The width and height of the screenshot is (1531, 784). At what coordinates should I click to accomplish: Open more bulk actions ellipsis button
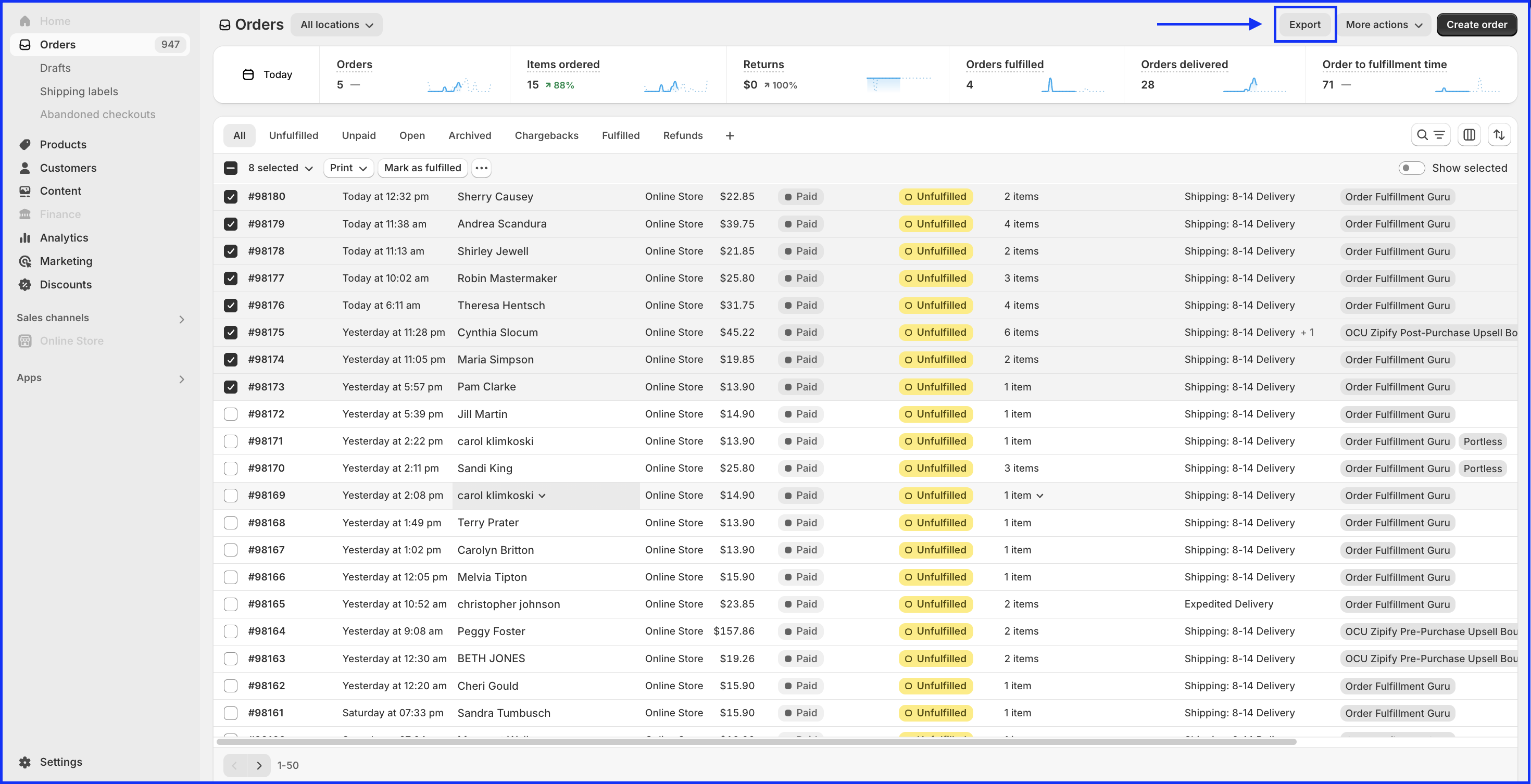(x=481, y=168)
